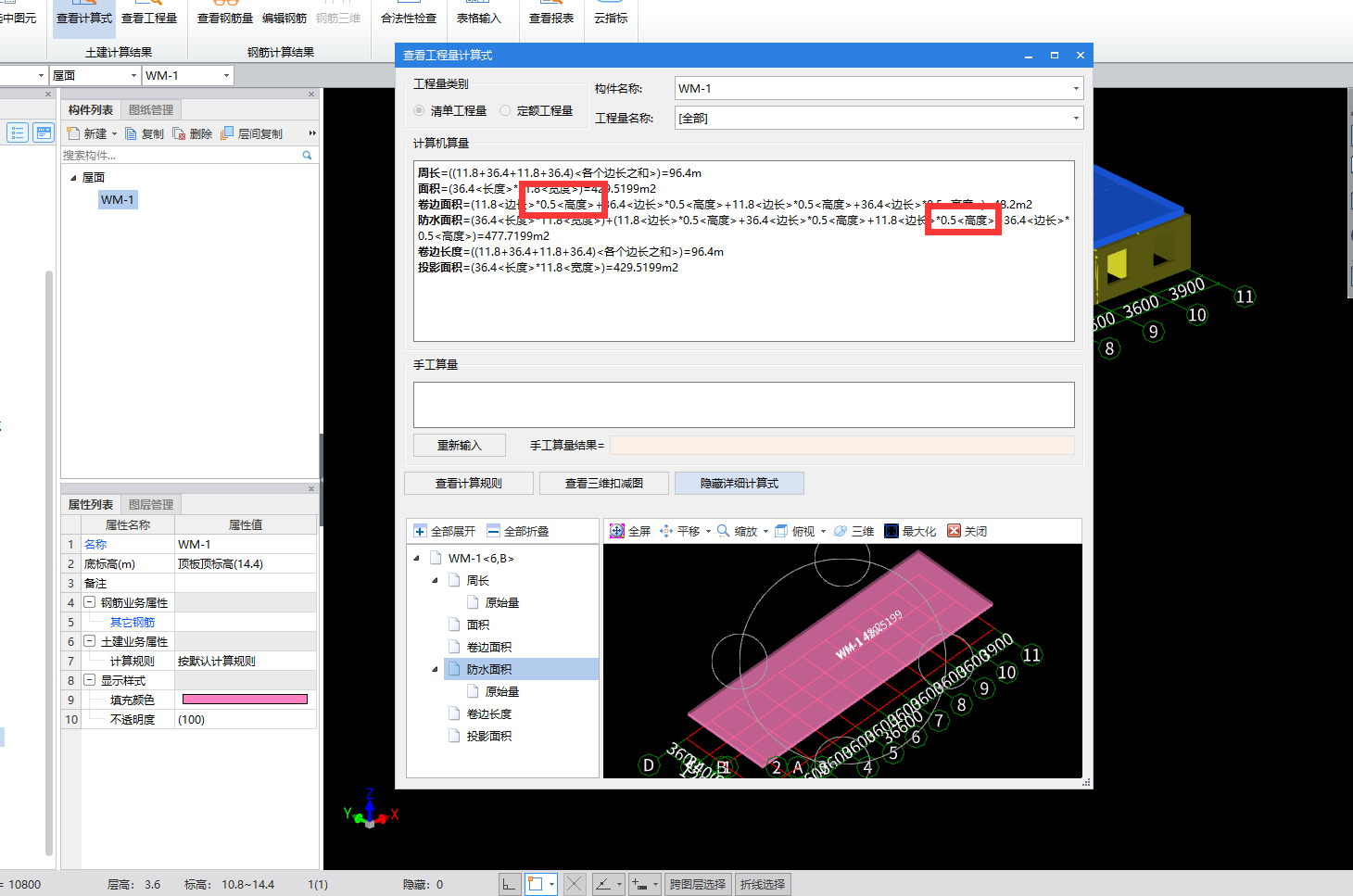The height and width of the screenshot is (896, 1353).
Task: Switch to 构件列表 tab
Action: tap(91, 110)
